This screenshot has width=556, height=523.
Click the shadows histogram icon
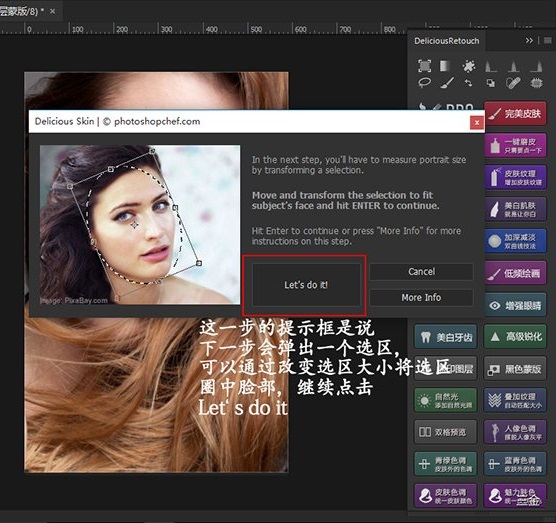pos(491,66)
